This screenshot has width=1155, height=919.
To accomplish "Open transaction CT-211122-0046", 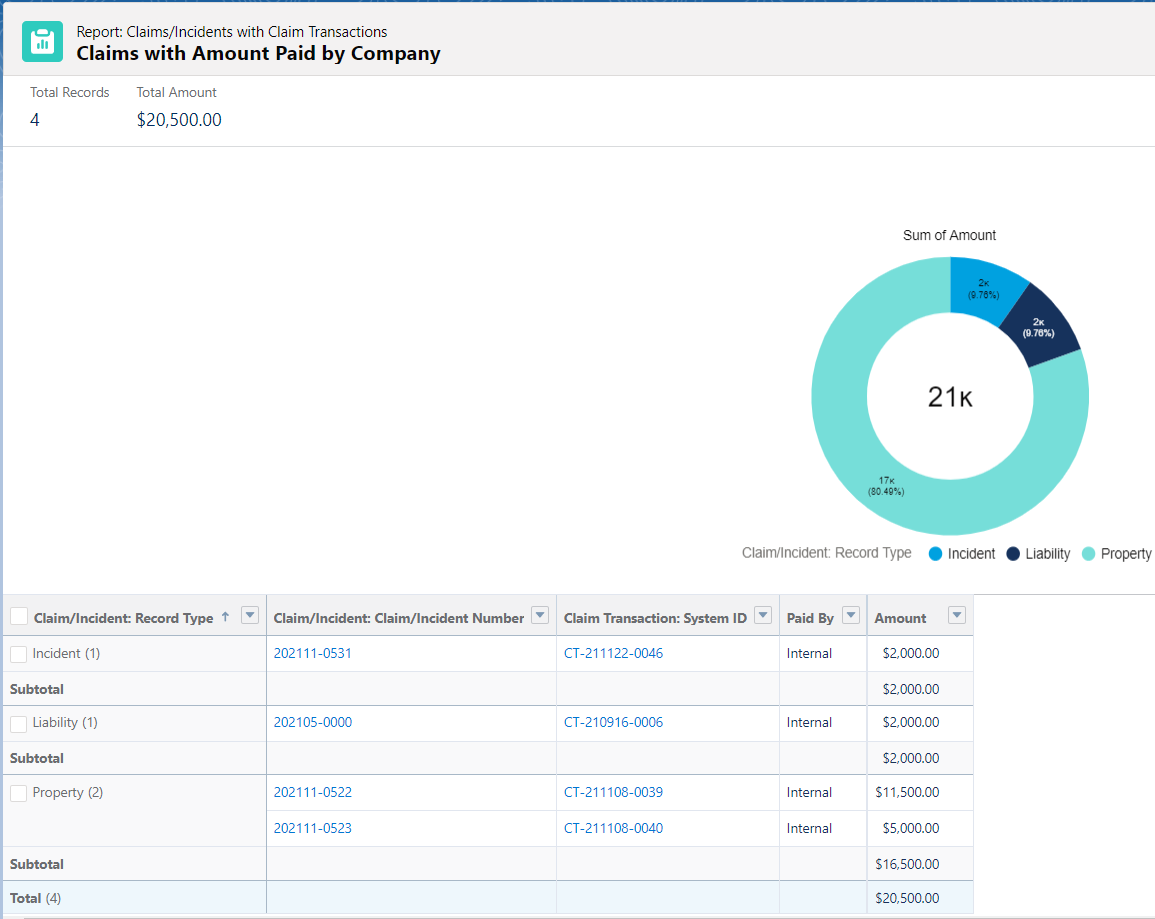I will [613, 653].
